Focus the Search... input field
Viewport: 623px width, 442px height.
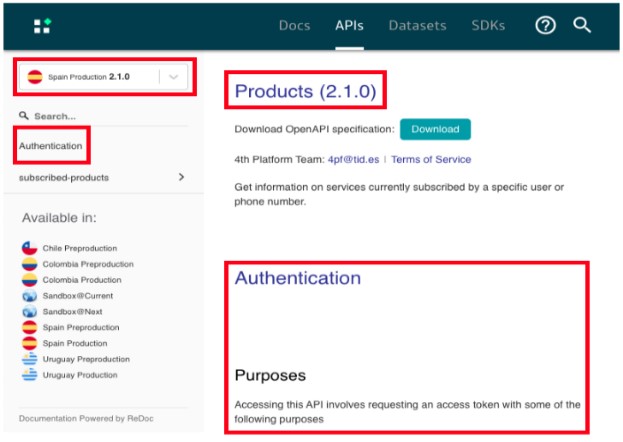[x=103, y=116]
